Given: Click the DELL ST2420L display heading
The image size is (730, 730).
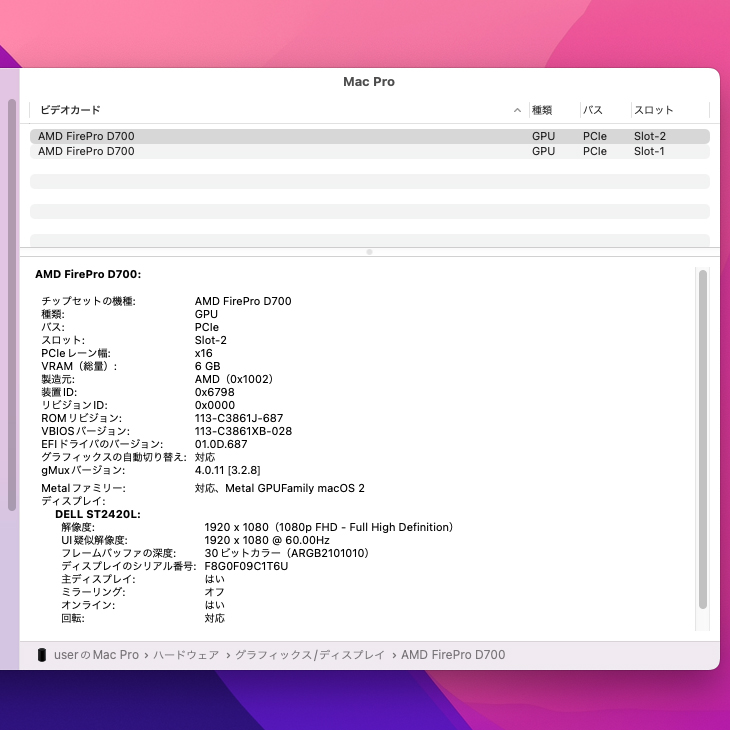Looking at the screenshot, I should pyautogui.click(x=98, y=514).
